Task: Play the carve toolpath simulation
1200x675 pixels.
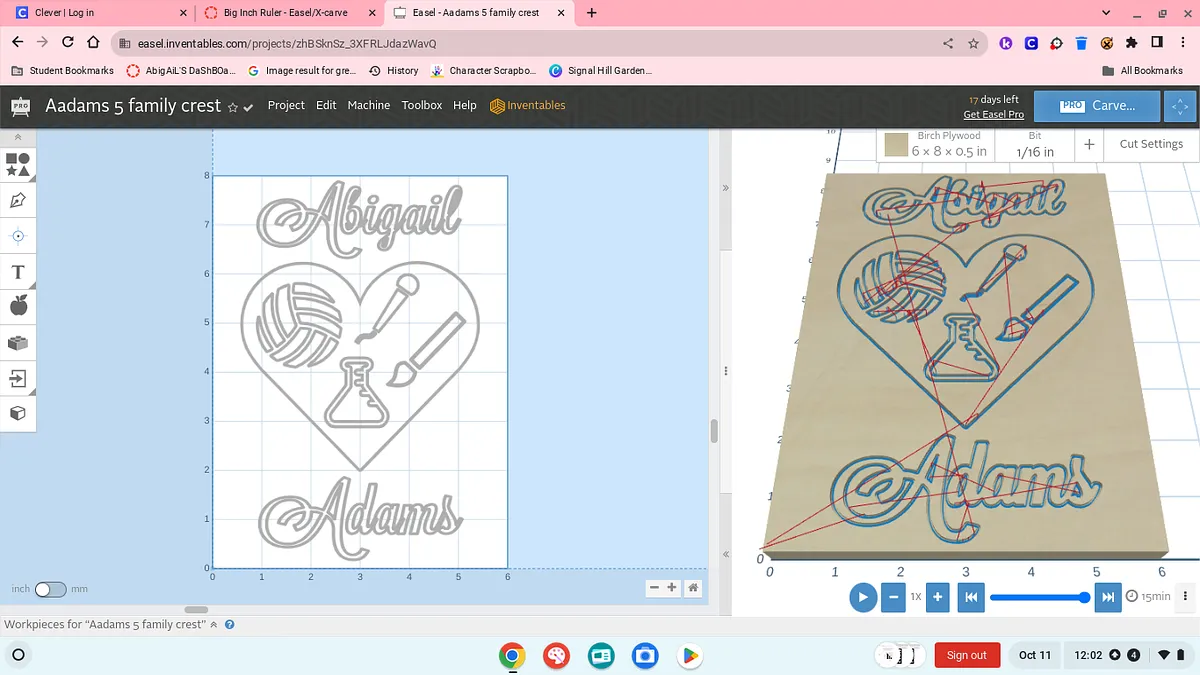Action: (862, 597)
